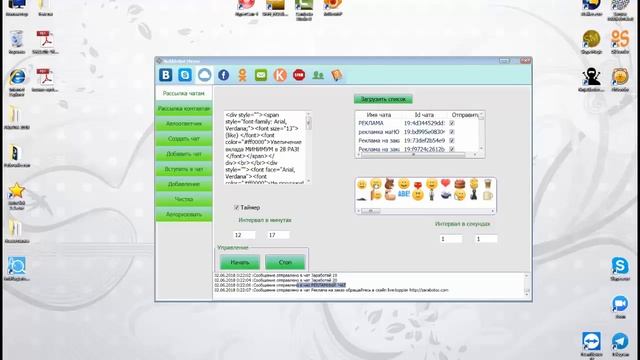Click the Id чата column header

[424, 115]
